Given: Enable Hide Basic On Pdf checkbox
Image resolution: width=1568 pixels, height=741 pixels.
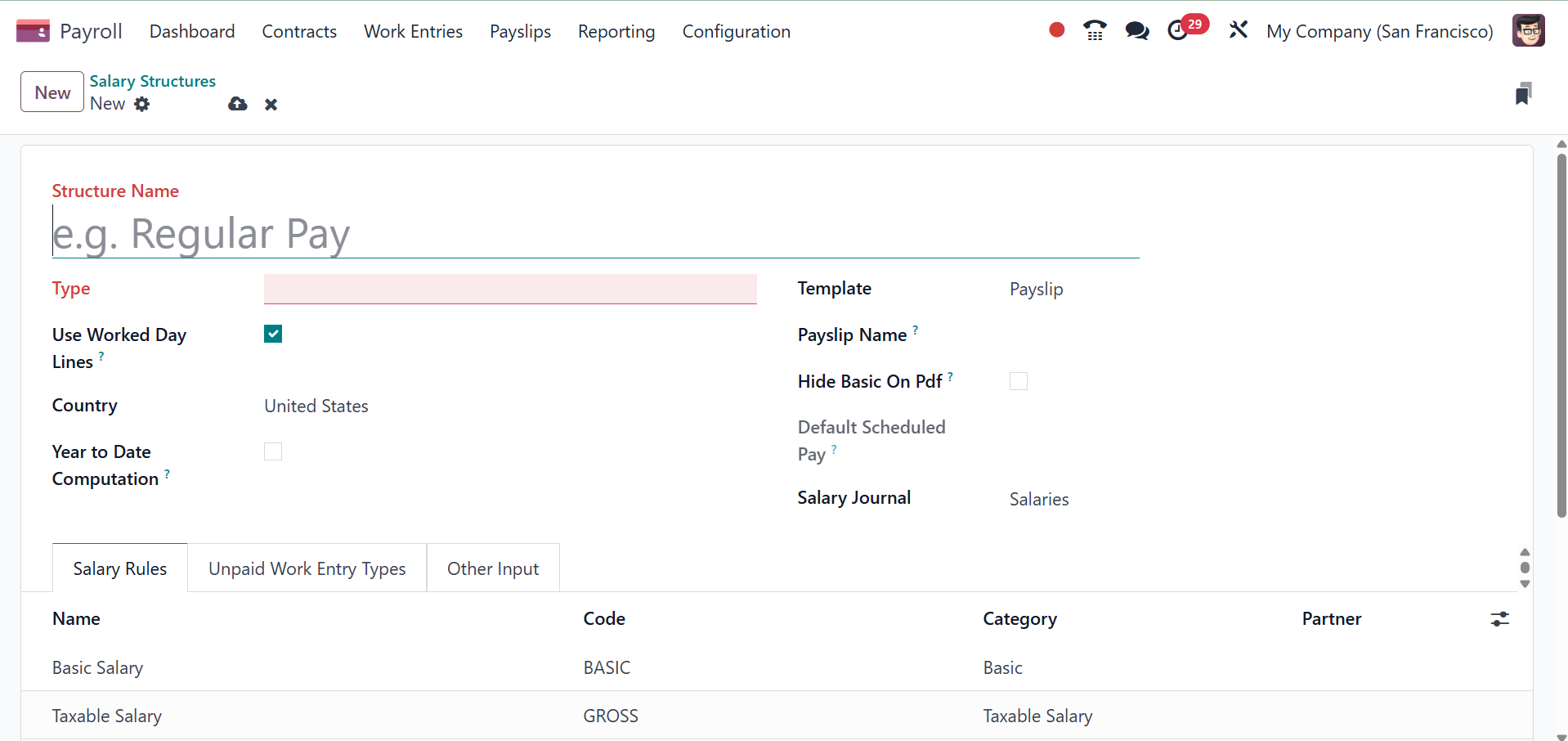Looking at the screenshot, I should (x=1019, y=381).
